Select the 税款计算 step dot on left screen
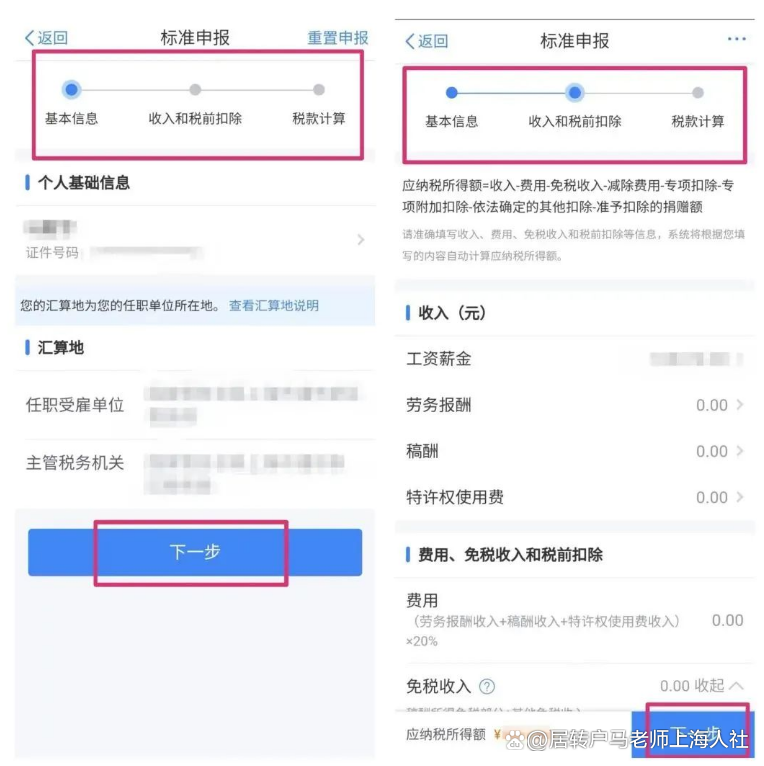Screen dimensions: 764x766 [x=319, y=89]
